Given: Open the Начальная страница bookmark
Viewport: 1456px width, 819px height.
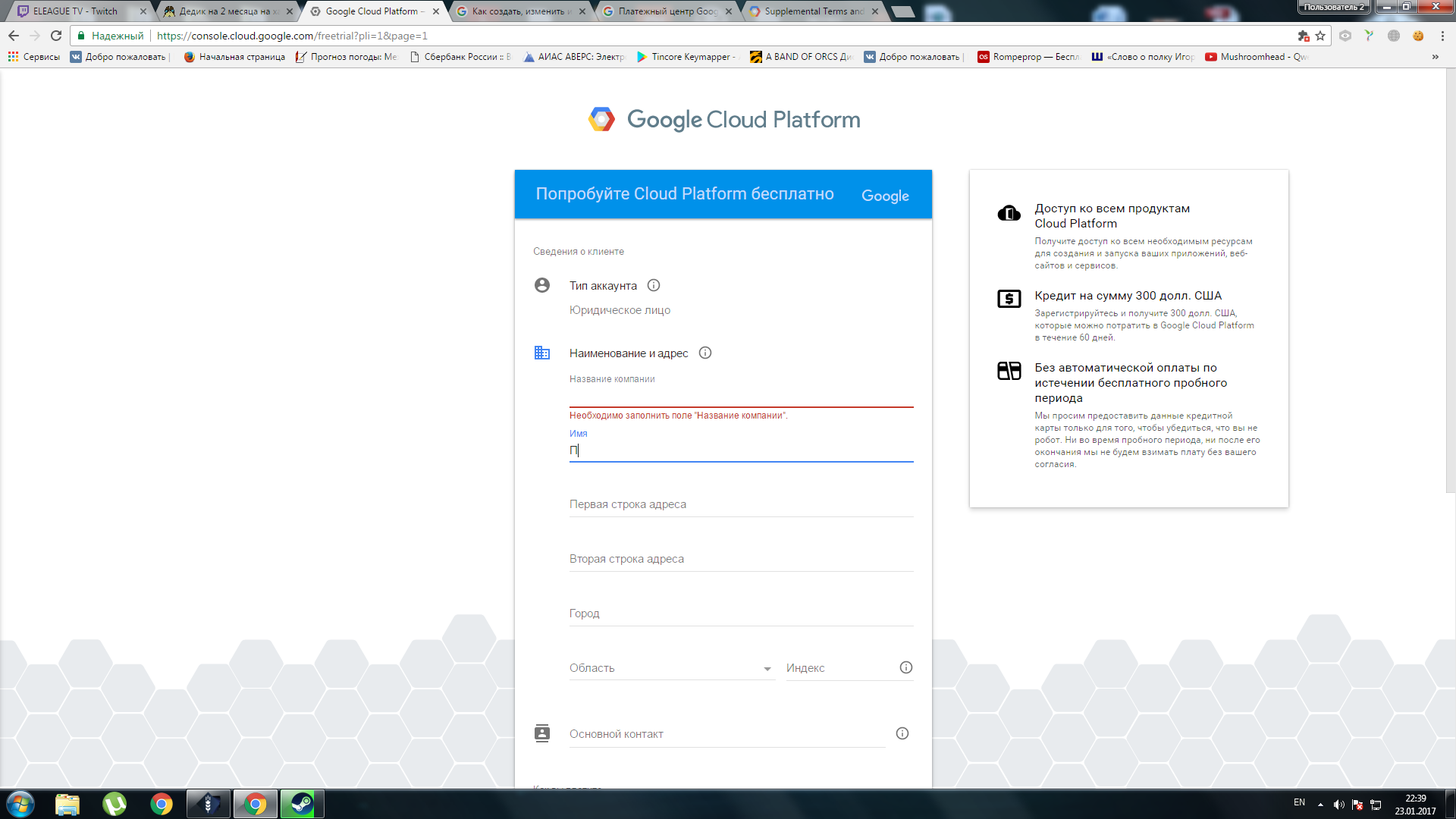Looking at the screenshot, I should pyautogui.click(x=235, y=57).
